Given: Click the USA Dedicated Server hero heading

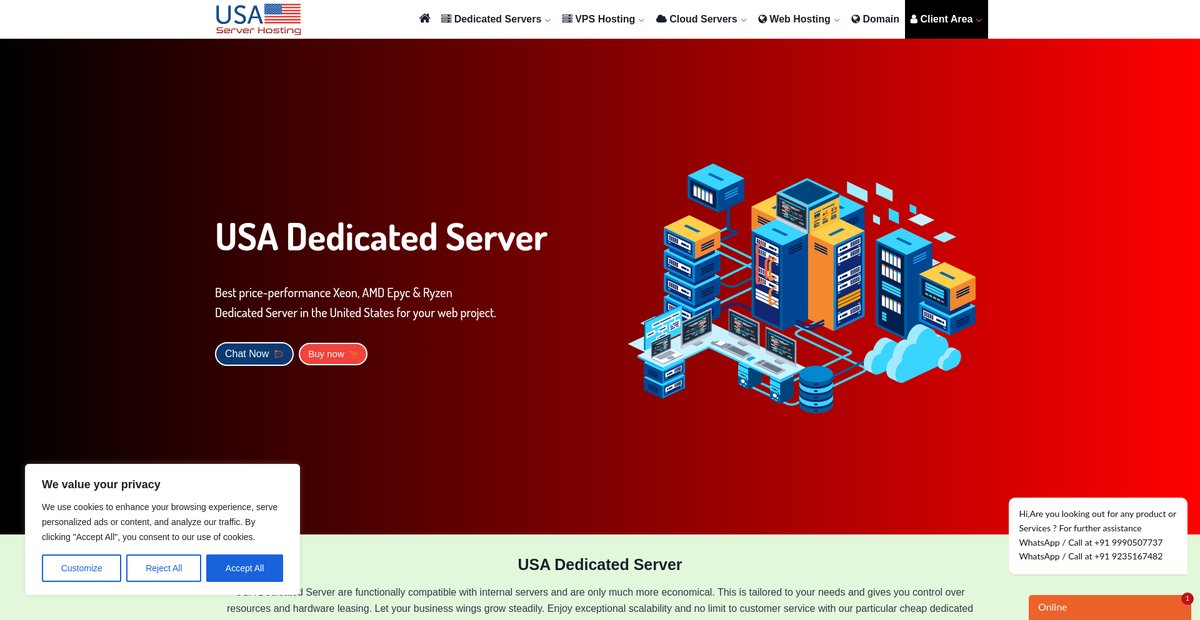Looking at the screenshot, I should click(381, 237).
